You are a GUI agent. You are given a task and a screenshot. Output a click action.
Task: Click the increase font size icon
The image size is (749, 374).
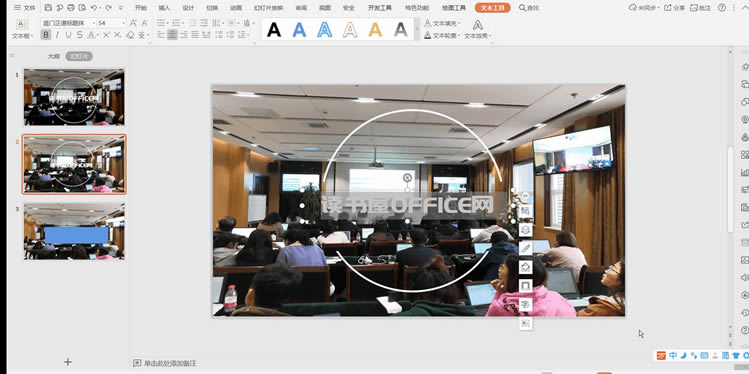(x=133, y=23)
